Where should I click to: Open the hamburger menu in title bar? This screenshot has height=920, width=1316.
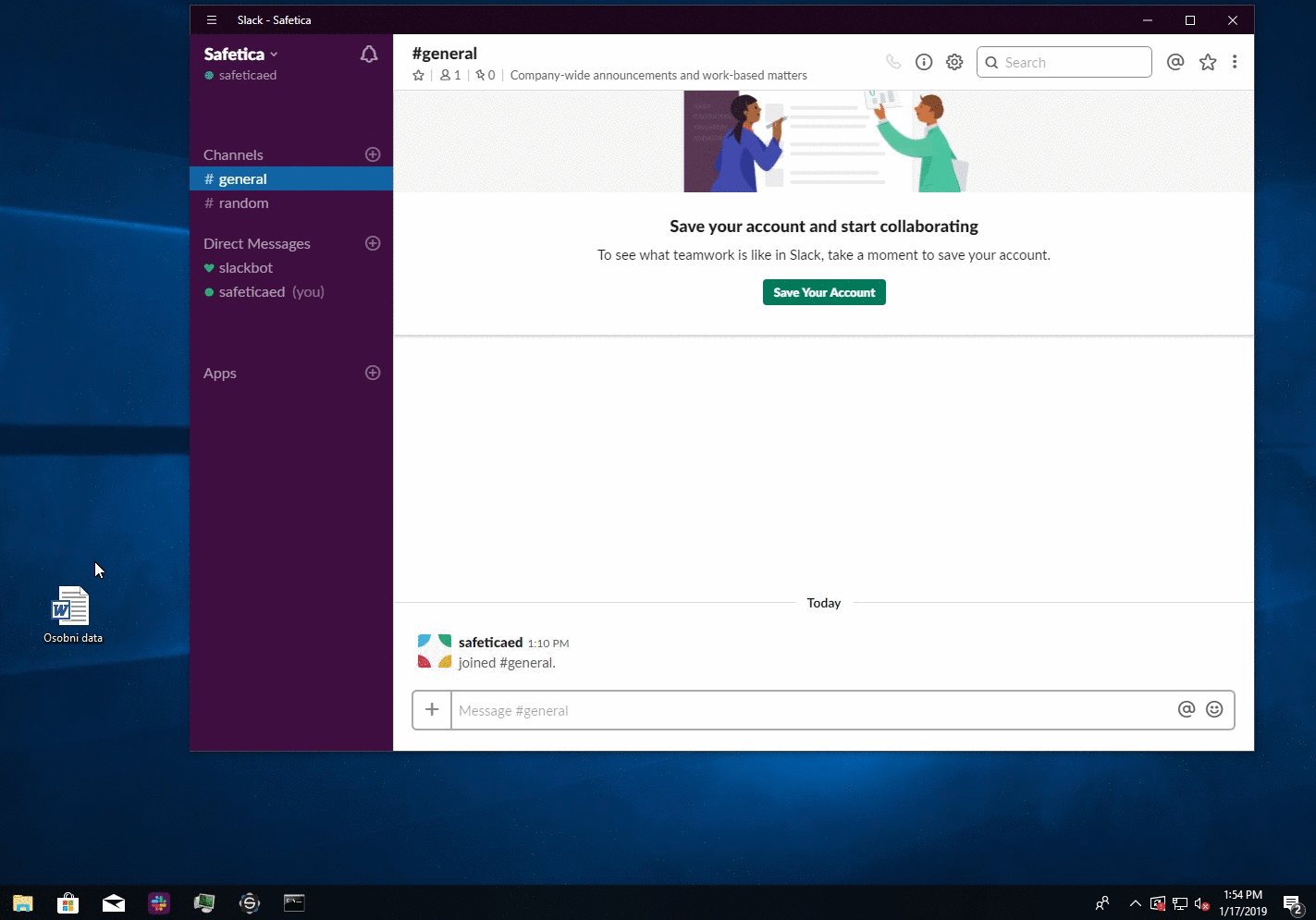click(x=212, y=20)
